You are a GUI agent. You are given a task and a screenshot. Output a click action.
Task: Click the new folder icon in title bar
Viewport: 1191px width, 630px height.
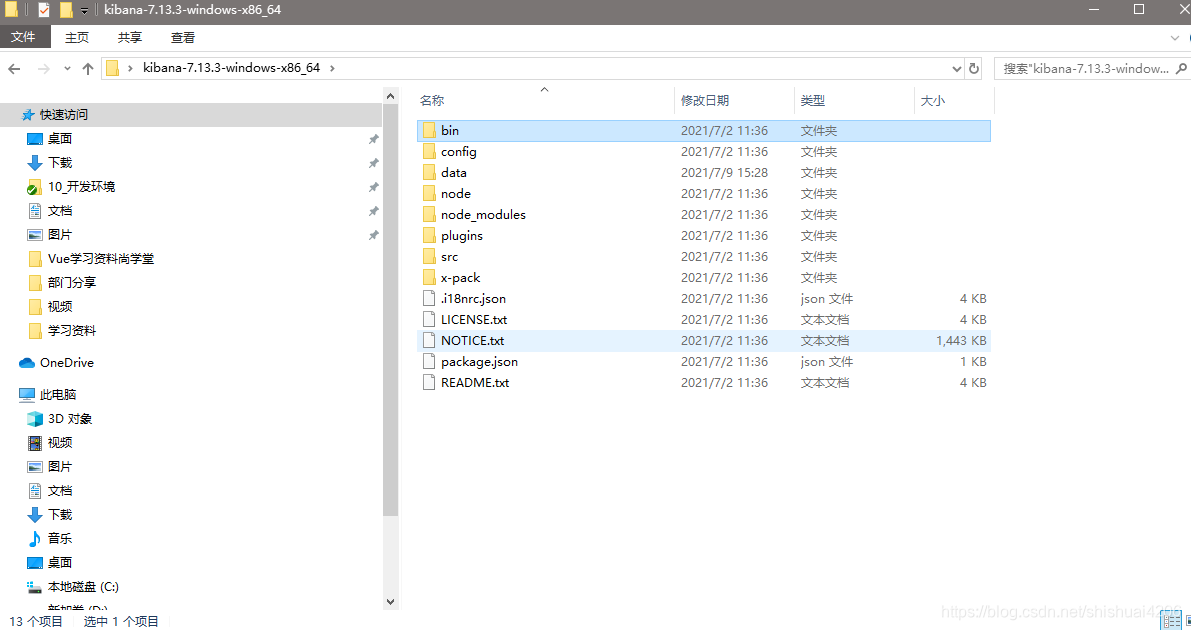tap(66, 10)
